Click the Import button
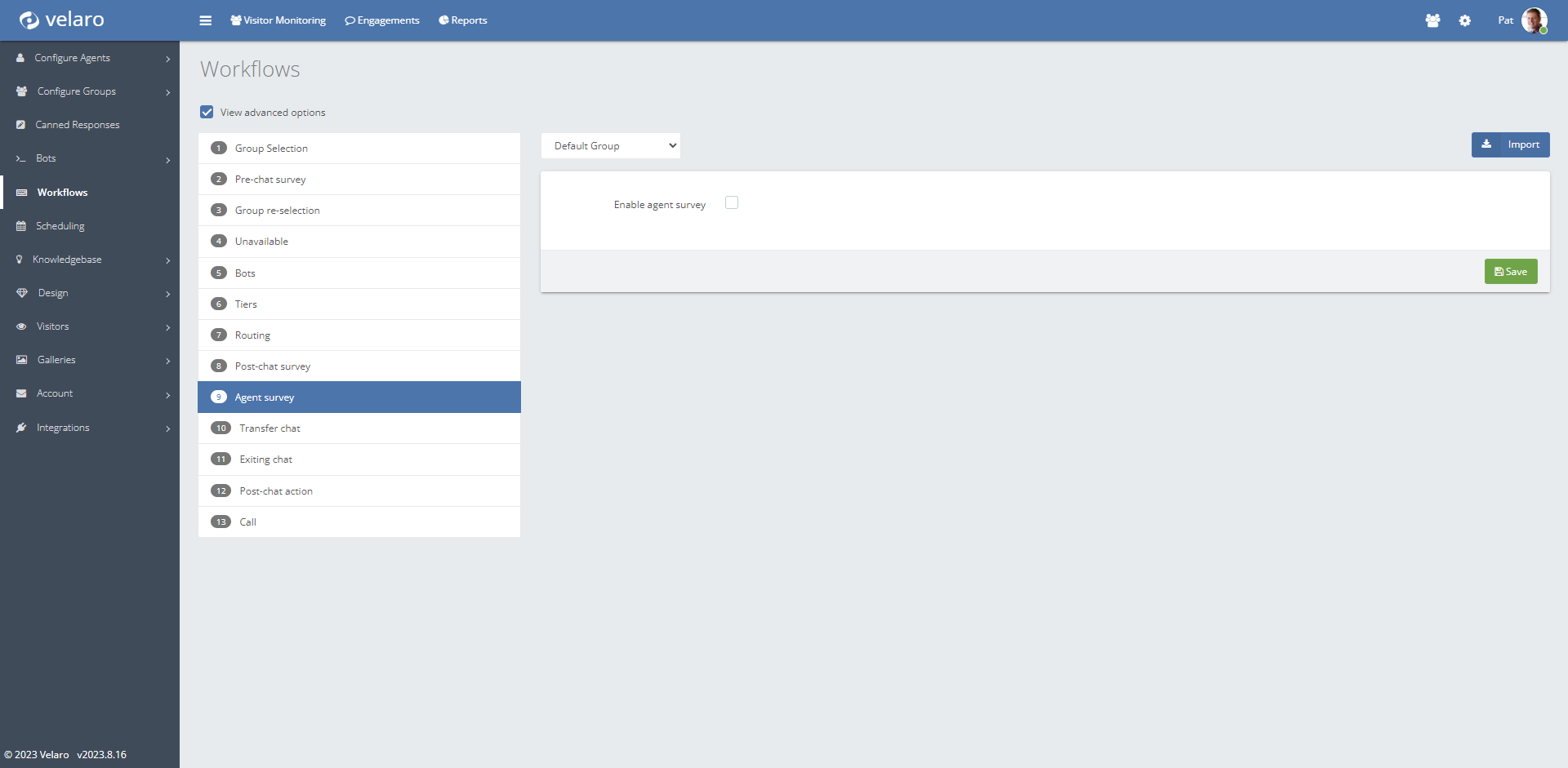The height and width of the screenshot is (768, 1568). (1510, 144)
